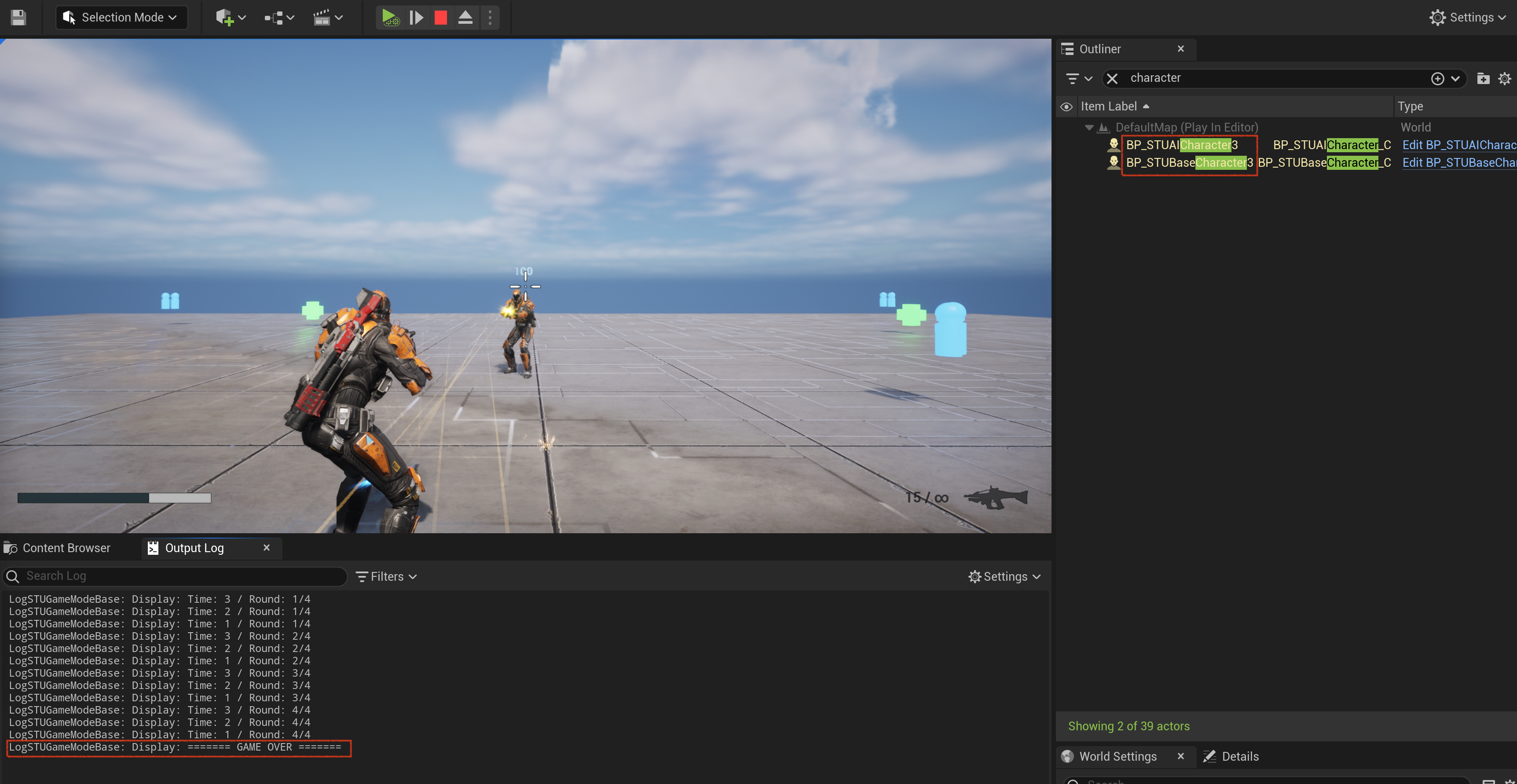Click the log line 'Time: 2 / Round: 3/4'
The height and width of the screenshot is (784, 1517).
tap(160, 685)
